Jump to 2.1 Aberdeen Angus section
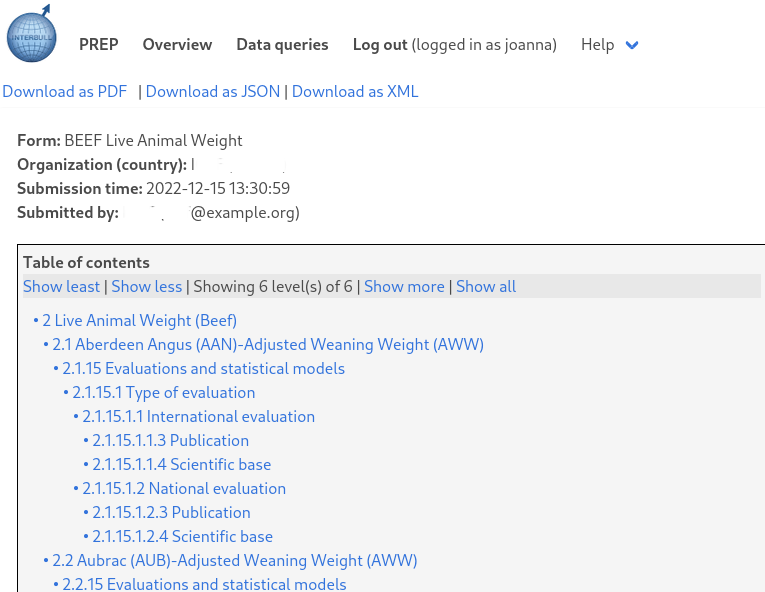The width and height of the screenshot is (765, 592). pyautogui.click(x=268, y=344)
